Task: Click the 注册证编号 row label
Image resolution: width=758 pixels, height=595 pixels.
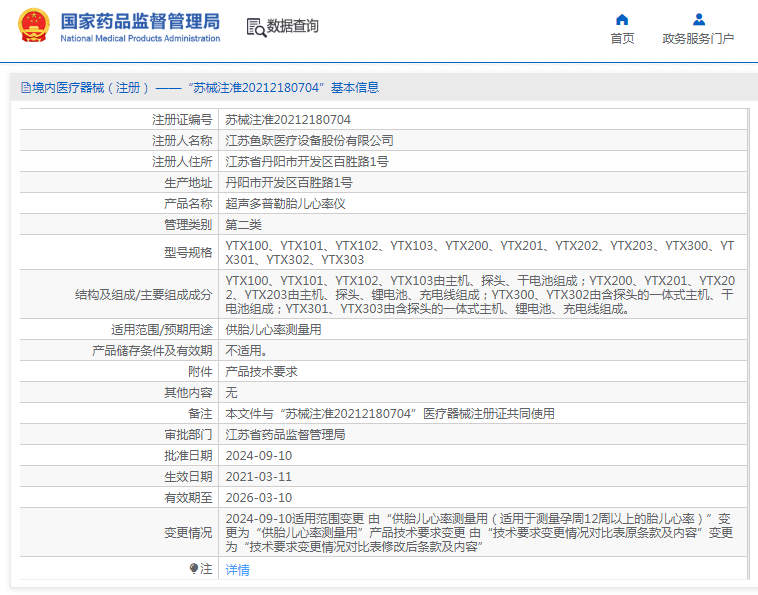Action: 182,119
